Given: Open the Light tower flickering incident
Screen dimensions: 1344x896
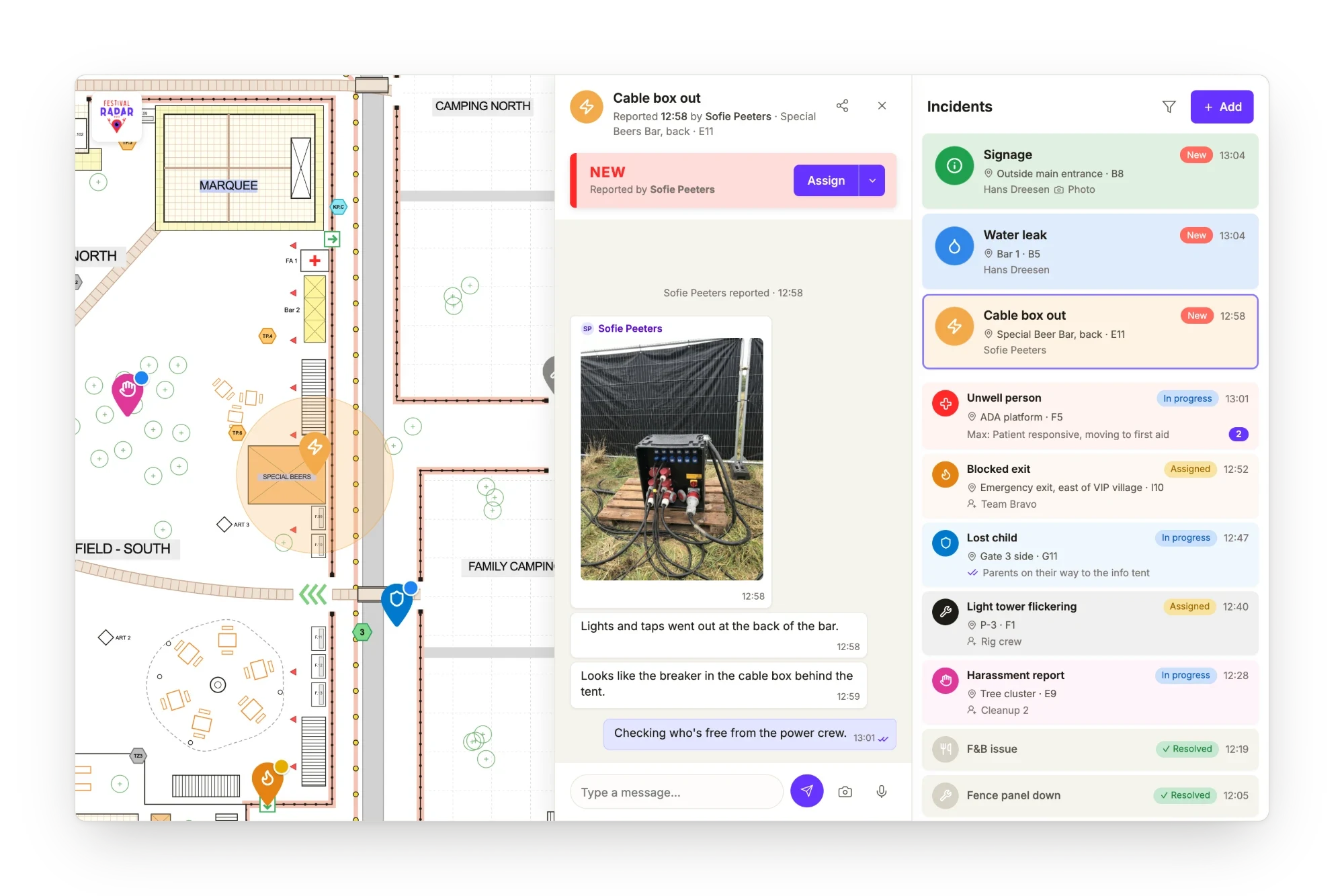Looking at the screenshot, I should (1090, 623).
